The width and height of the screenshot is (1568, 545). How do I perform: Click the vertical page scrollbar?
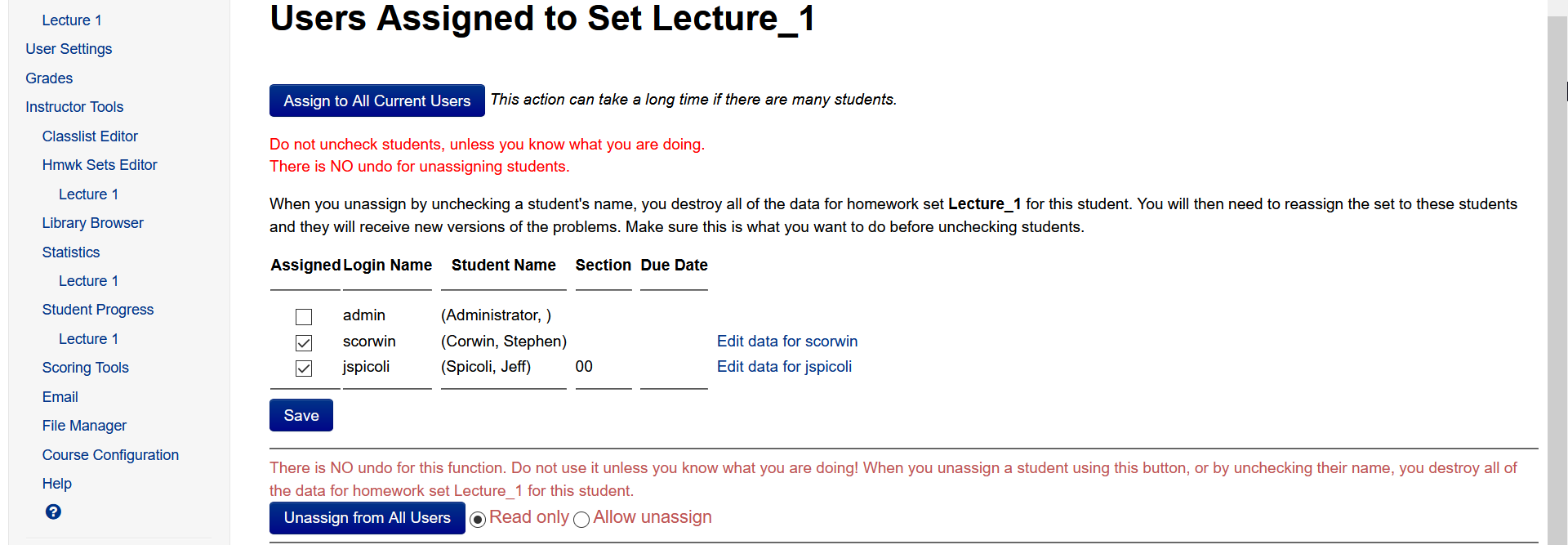pyautogui.click(x=1557, y=278)
